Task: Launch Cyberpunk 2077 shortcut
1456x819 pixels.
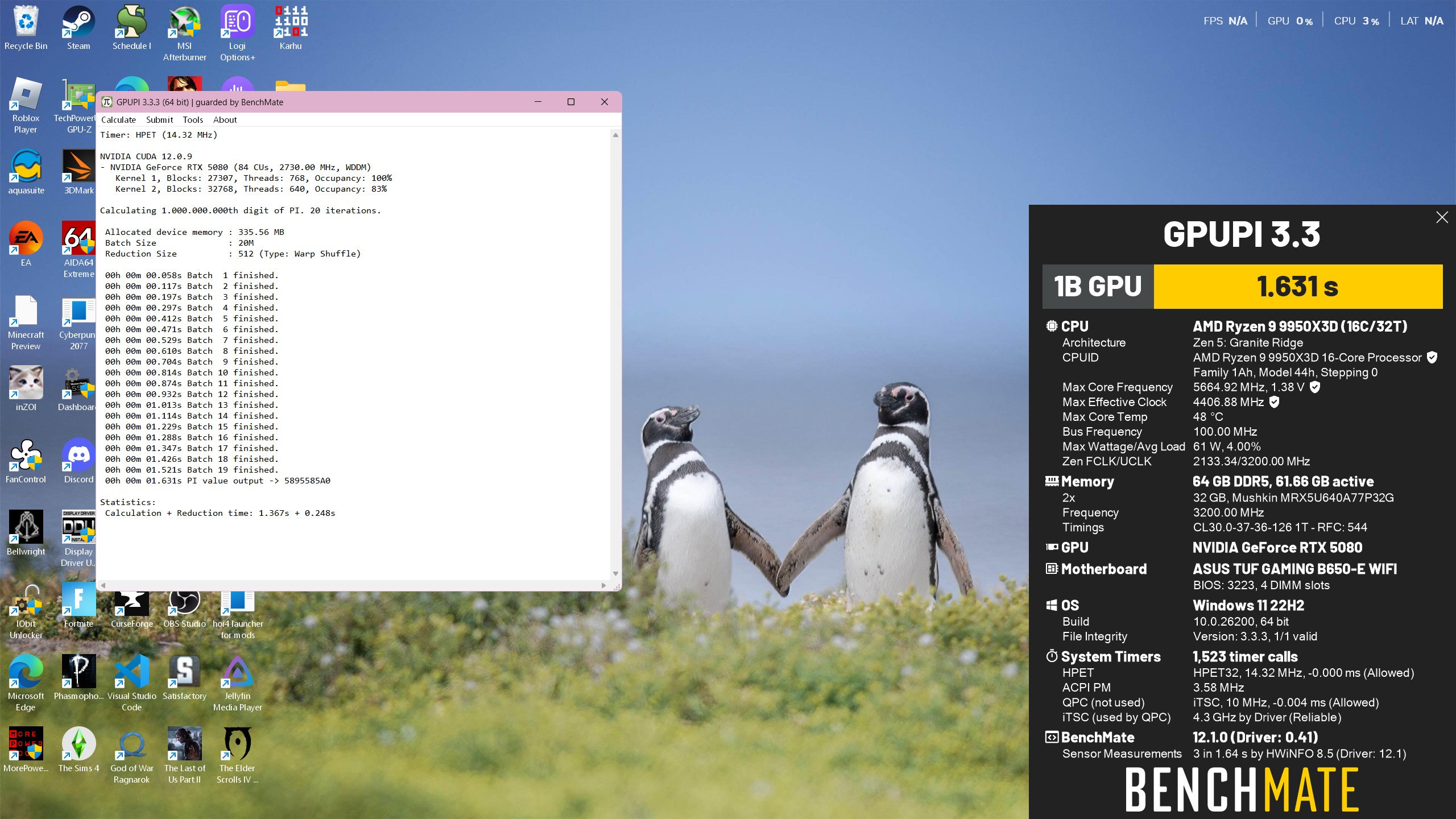Action: (78, 322)
